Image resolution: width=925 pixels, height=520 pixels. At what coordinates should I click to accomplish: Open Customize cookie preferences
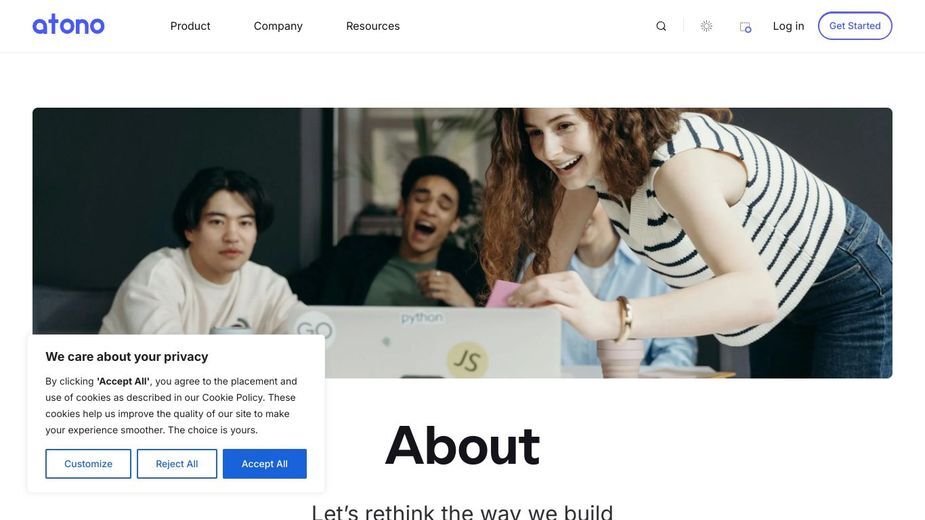coord(88,464)
